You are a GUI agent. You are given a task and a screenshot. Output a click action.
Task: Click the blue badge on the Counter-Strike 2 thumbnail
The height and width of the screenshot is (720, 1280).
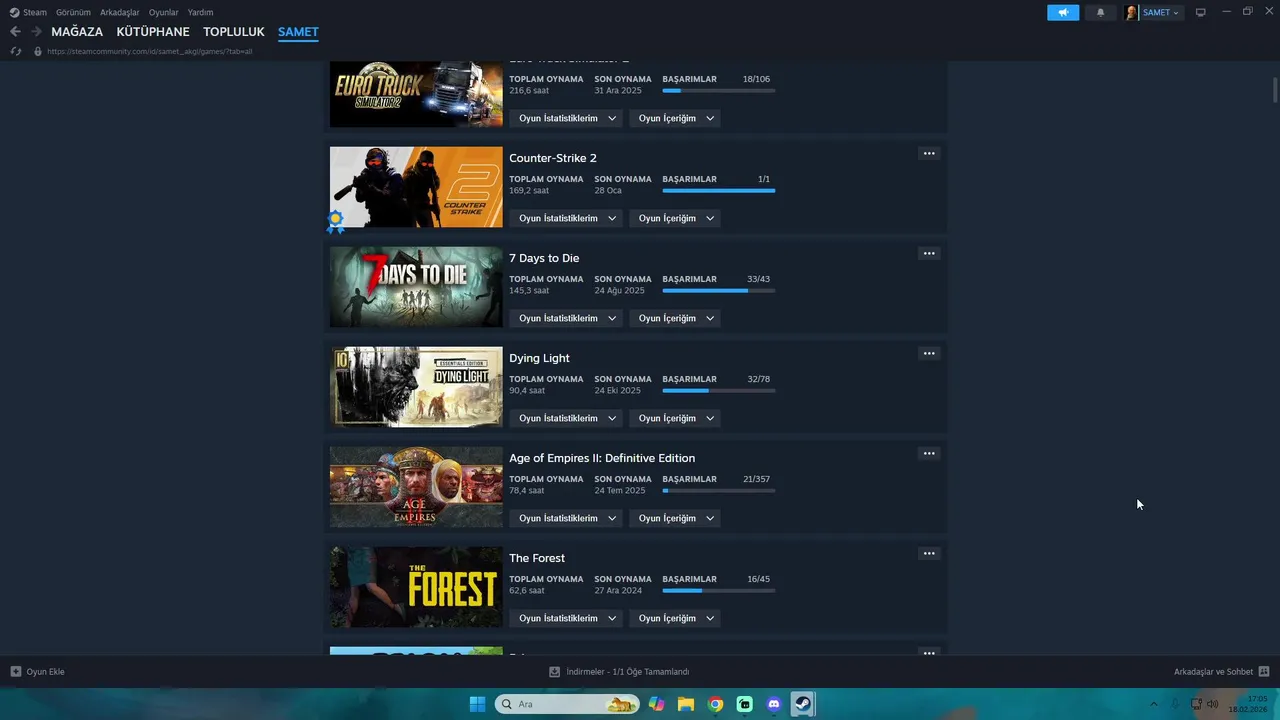click(335, 221)
